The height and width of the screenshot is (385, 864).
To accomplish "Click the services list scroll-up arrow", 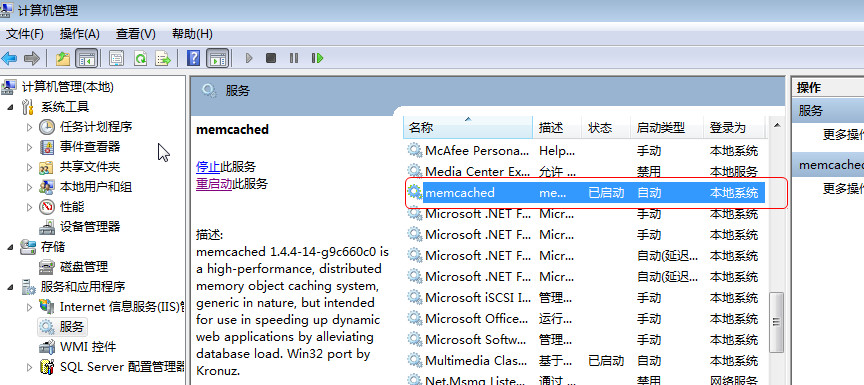I will 777,126.
